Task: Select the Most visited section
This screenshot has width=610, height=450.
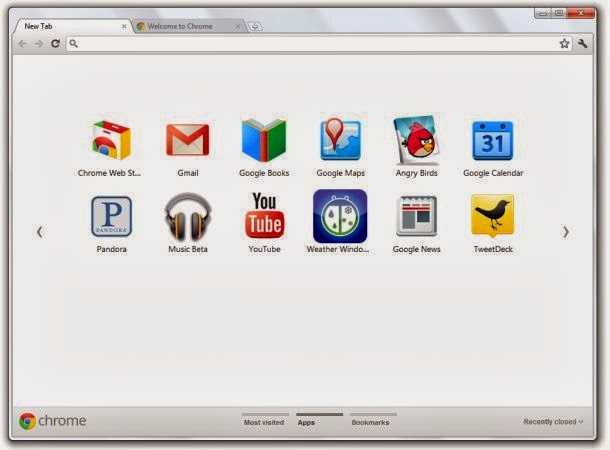Action: click(264, 422)
